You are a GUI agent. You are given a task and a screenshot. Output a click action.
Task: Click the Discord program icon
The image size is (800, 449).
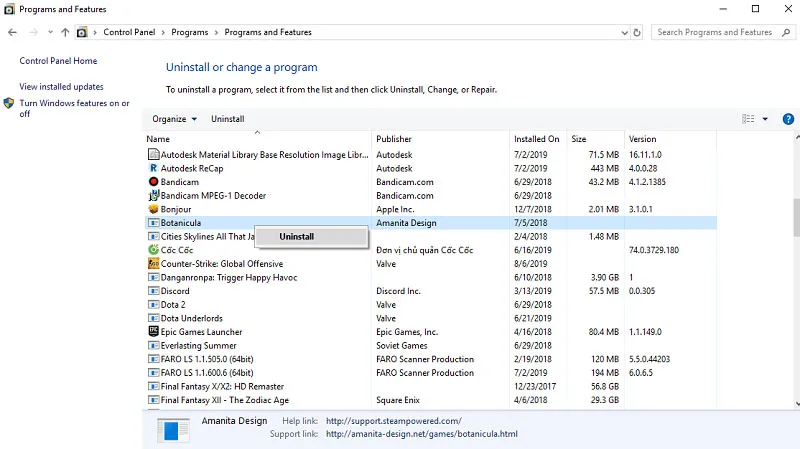[153, 291]
